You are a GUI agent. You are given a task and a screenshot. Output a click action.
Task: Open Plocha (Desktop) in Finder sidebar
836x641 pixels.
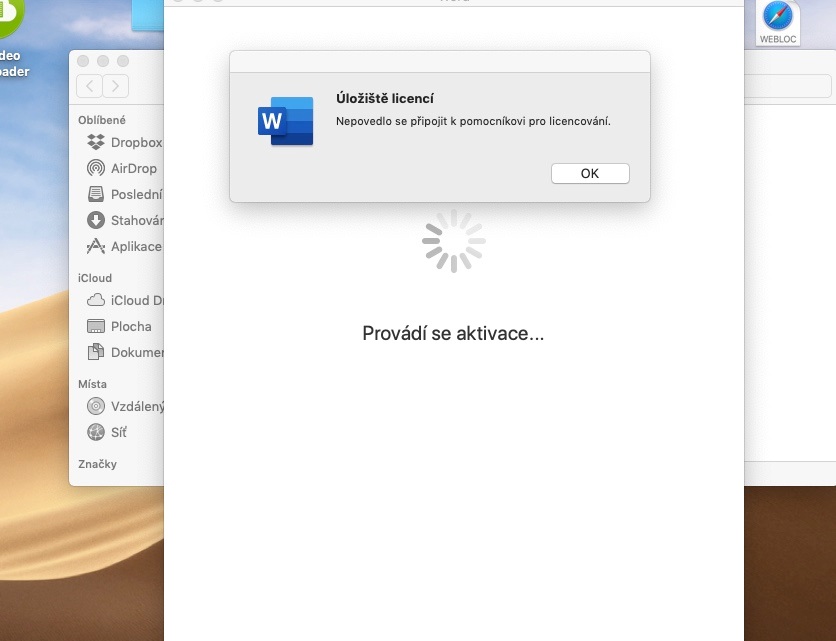[119, 326]
